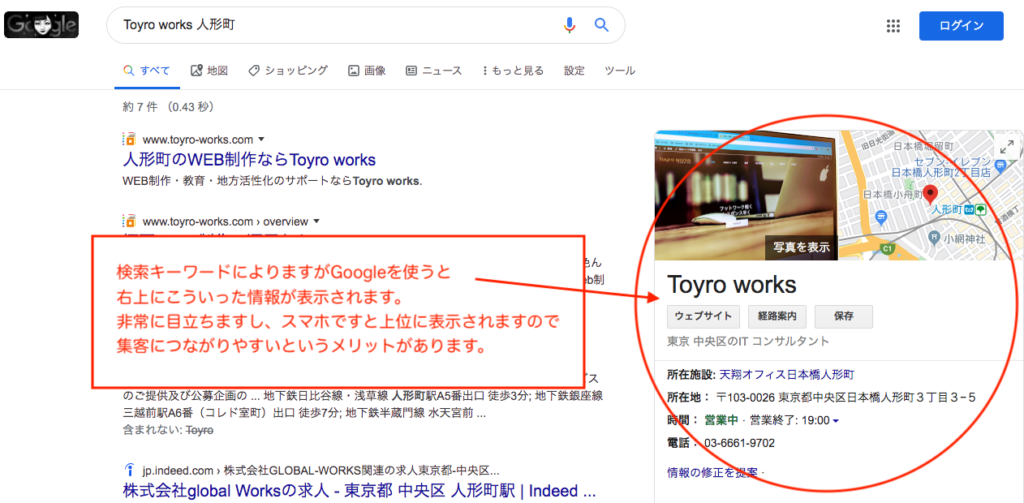Open the もっと見る menu
The height and width of the screenshot is (503, 1024).
click(x=513, y=71)
